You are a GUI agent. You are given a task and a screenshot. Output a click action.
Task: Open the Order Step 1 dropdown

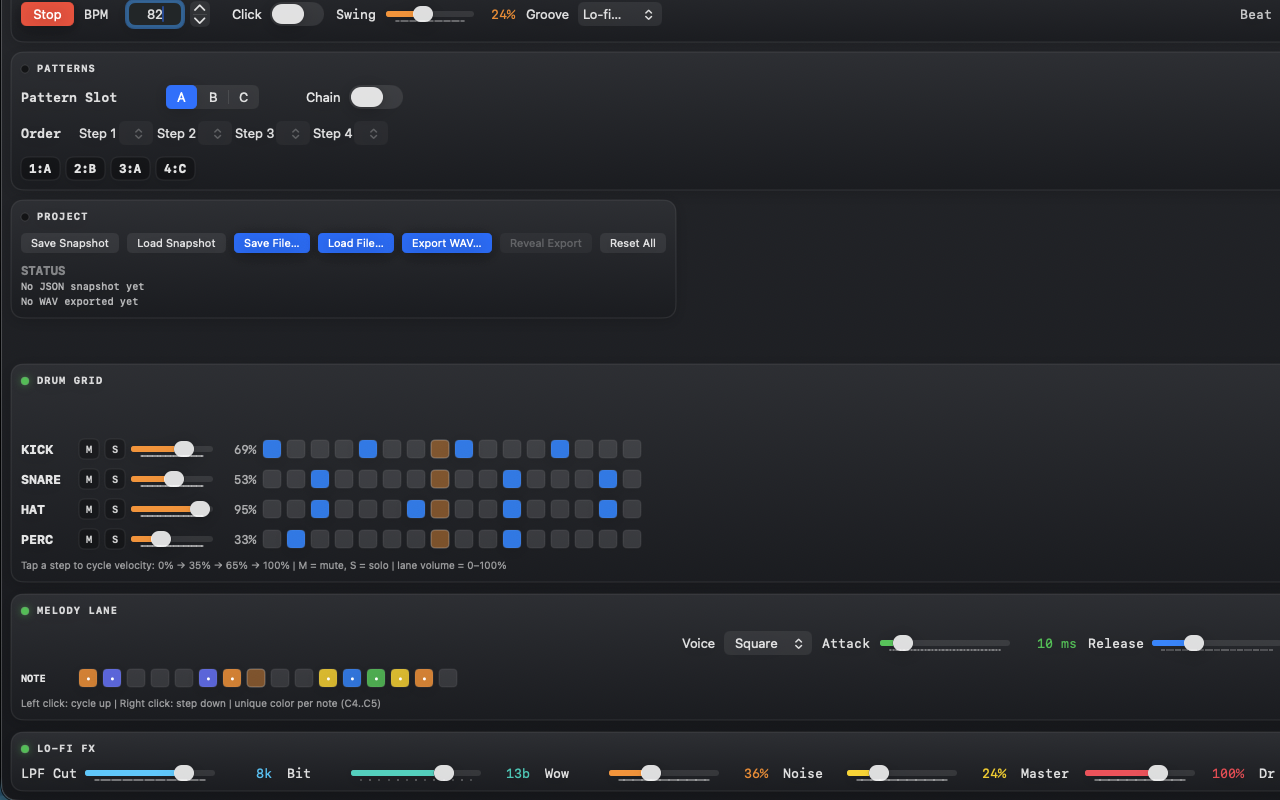point(136,133)
